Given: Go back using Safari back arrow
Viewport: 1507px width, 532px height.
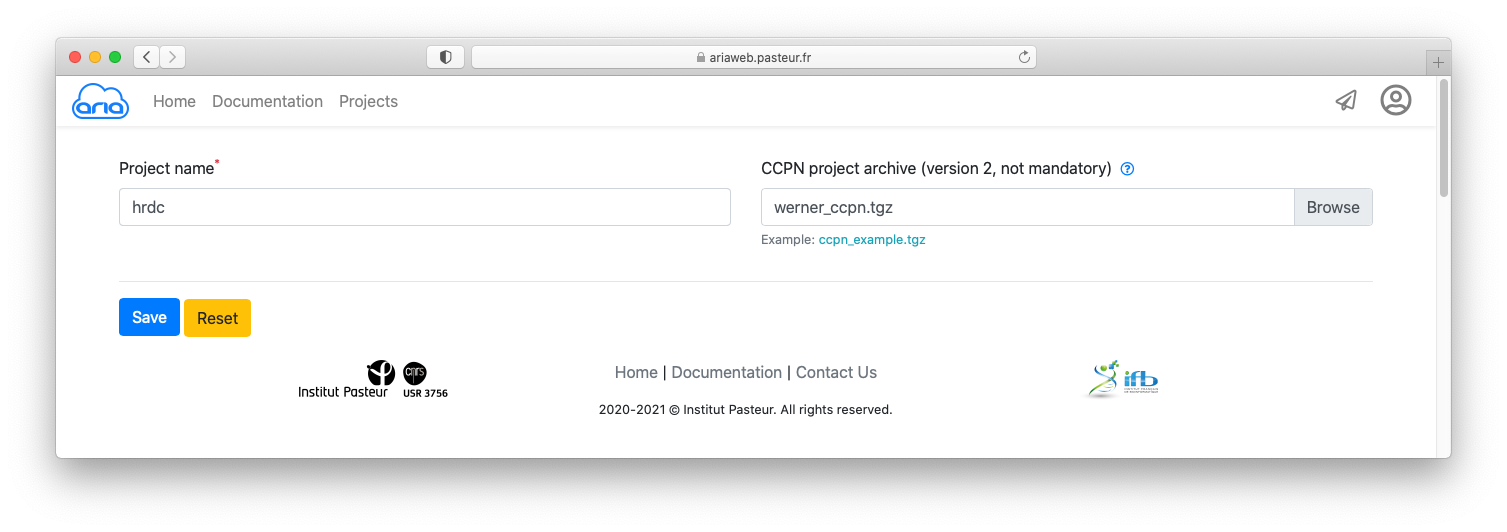Looking at the screenshot, I should (x=147, y=57).
